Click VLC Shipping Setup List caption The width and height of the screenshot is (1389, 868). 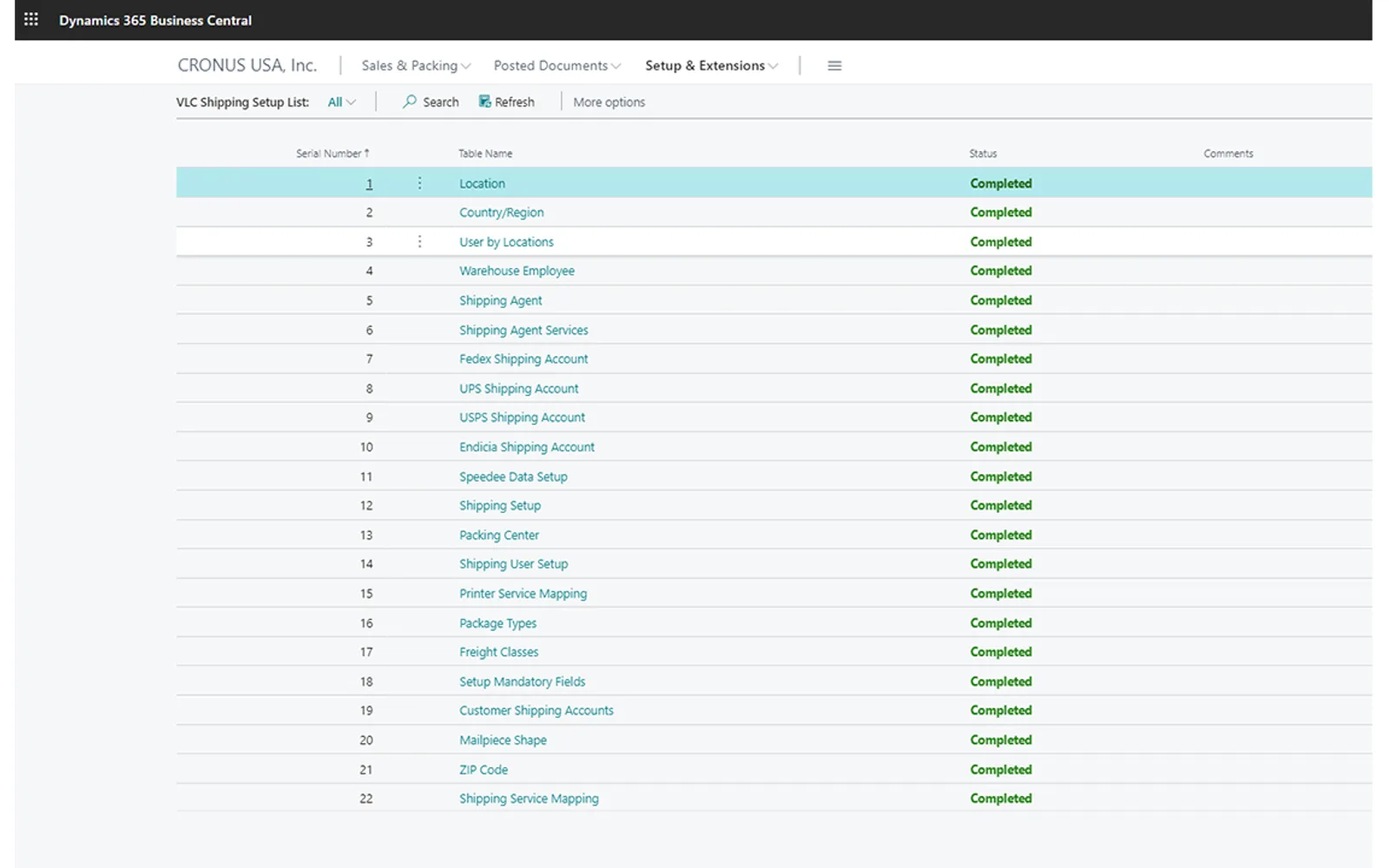click(242, 102)
